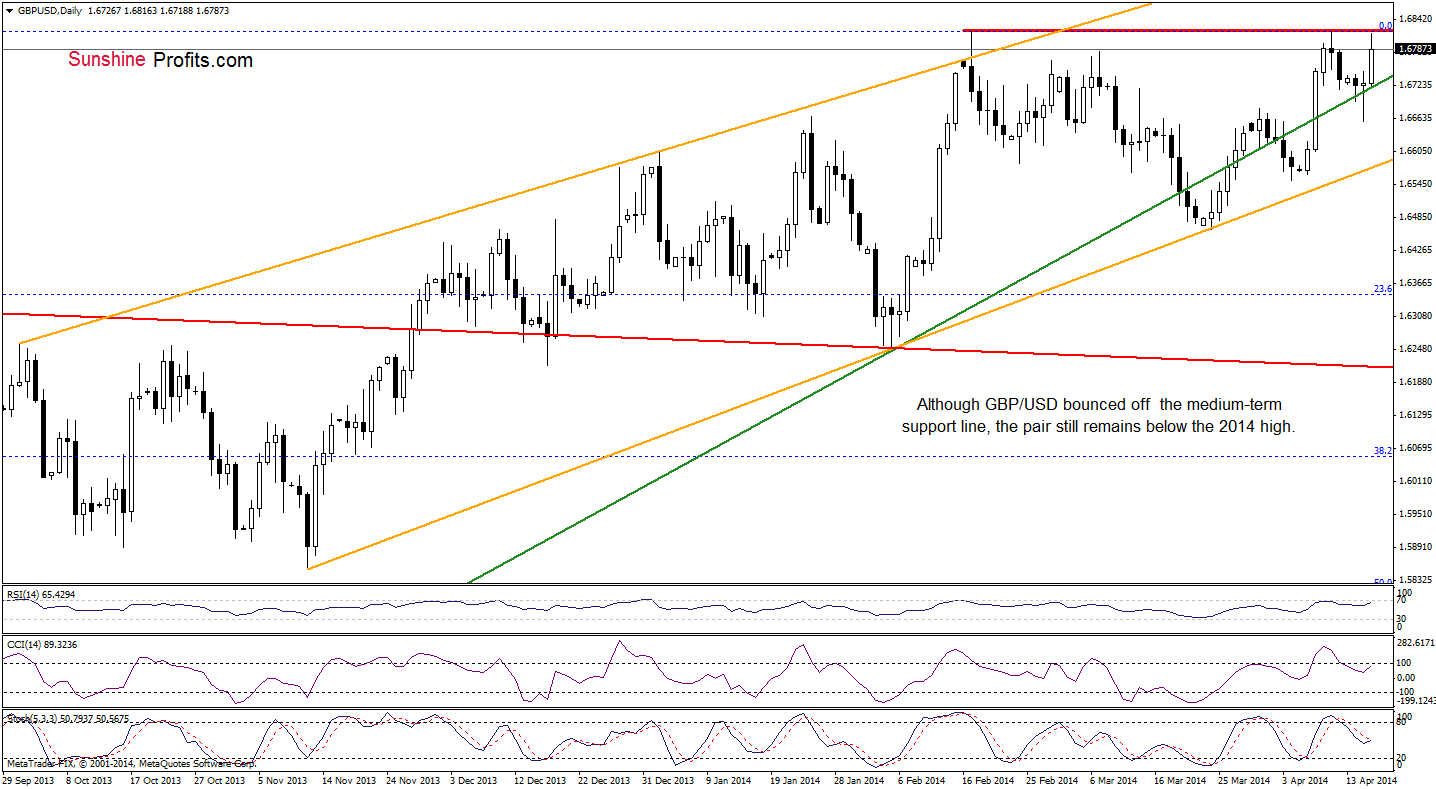
Task: Click the 282.6171 CCI scale value
Action: [x=1414, y=645]
